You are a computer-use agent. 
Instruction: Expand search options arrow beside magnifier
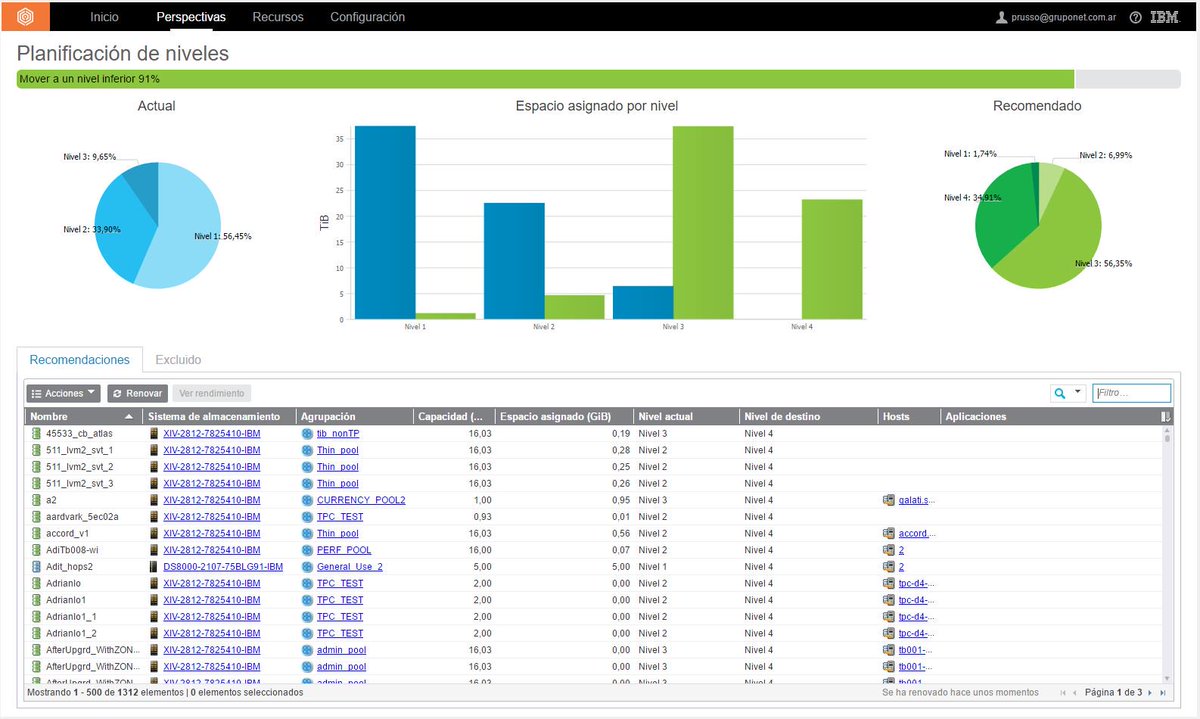[1078, 393]
